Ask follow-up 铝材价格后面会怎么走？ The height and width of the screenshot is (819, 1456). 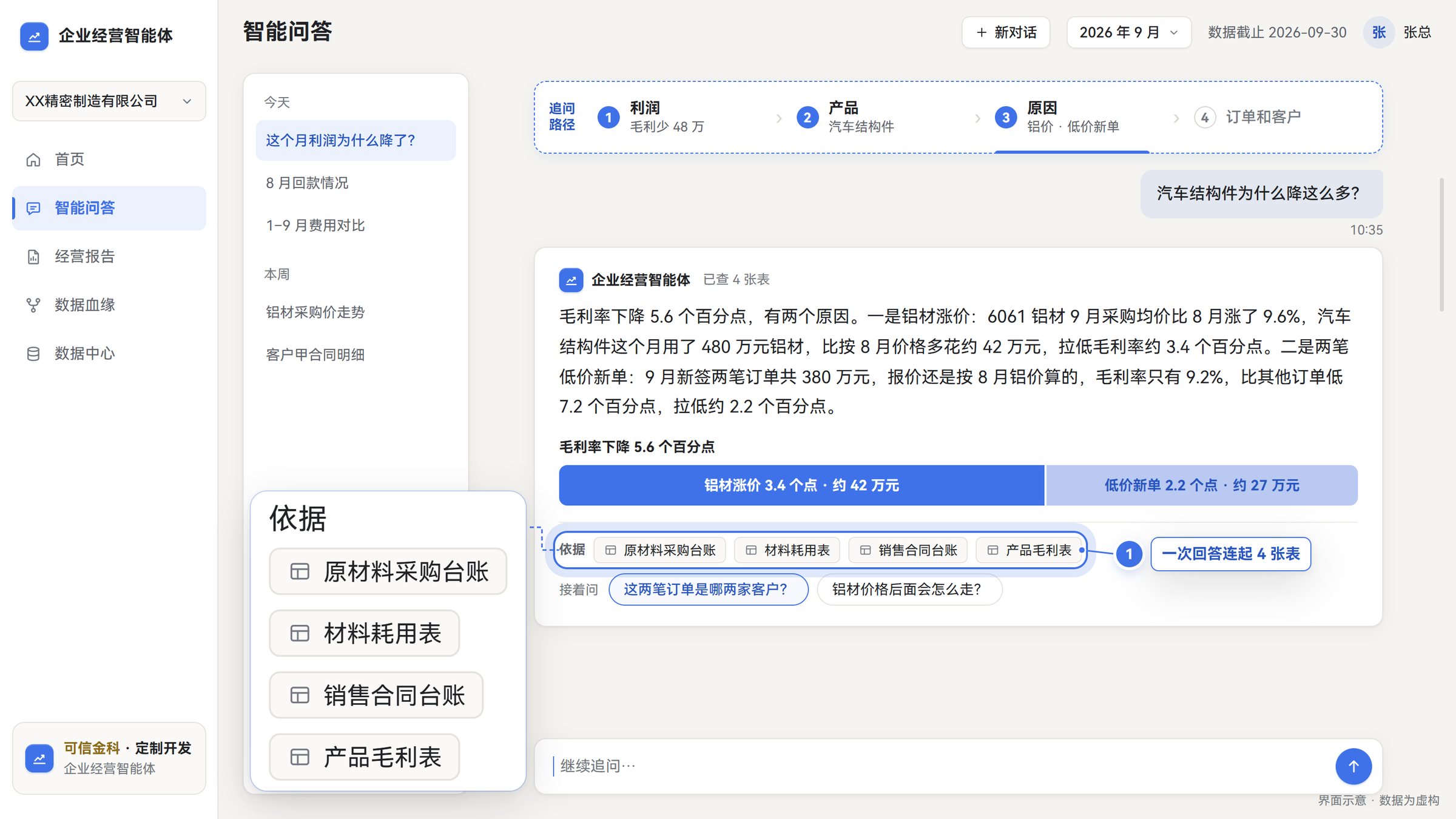[x=909, y=590]
